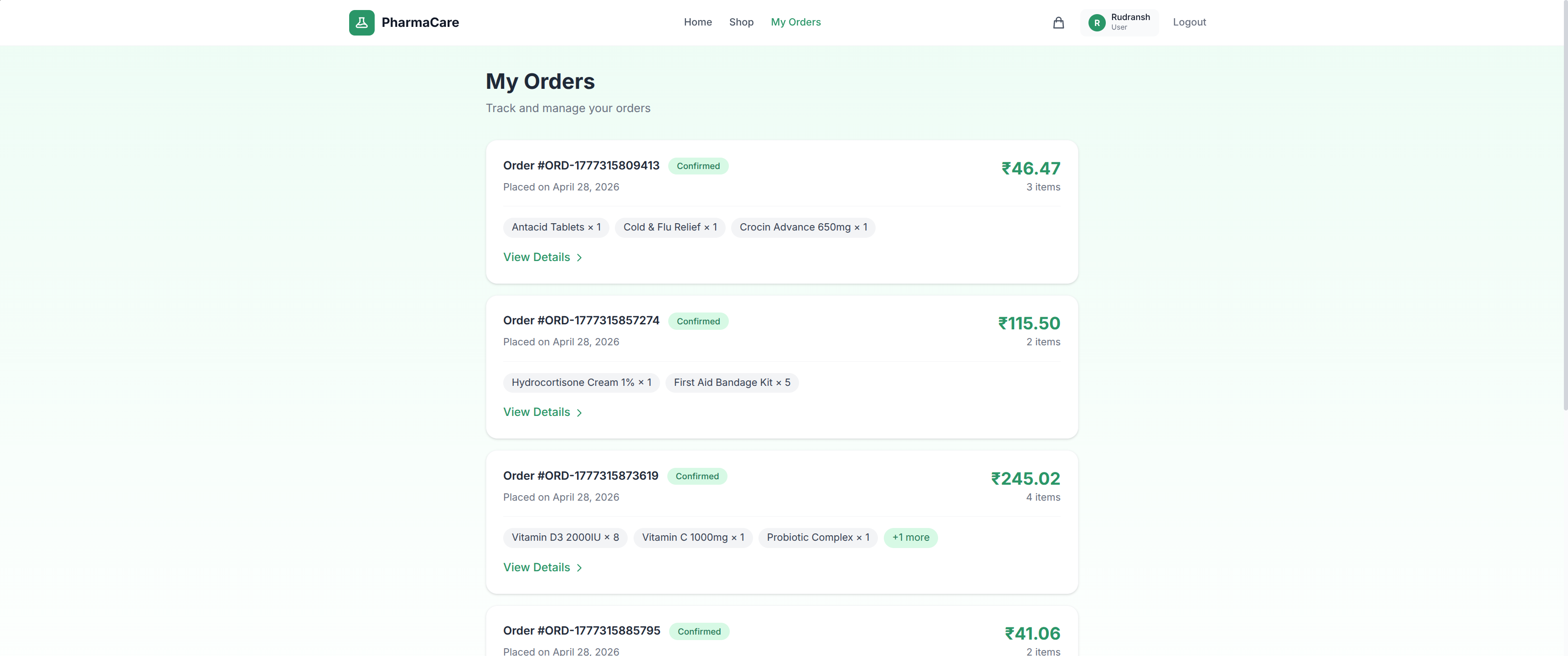Viewport: 1568px width, 656px height.
Task: Click Track and manage your orders subtitle
Action: (568, 108)
